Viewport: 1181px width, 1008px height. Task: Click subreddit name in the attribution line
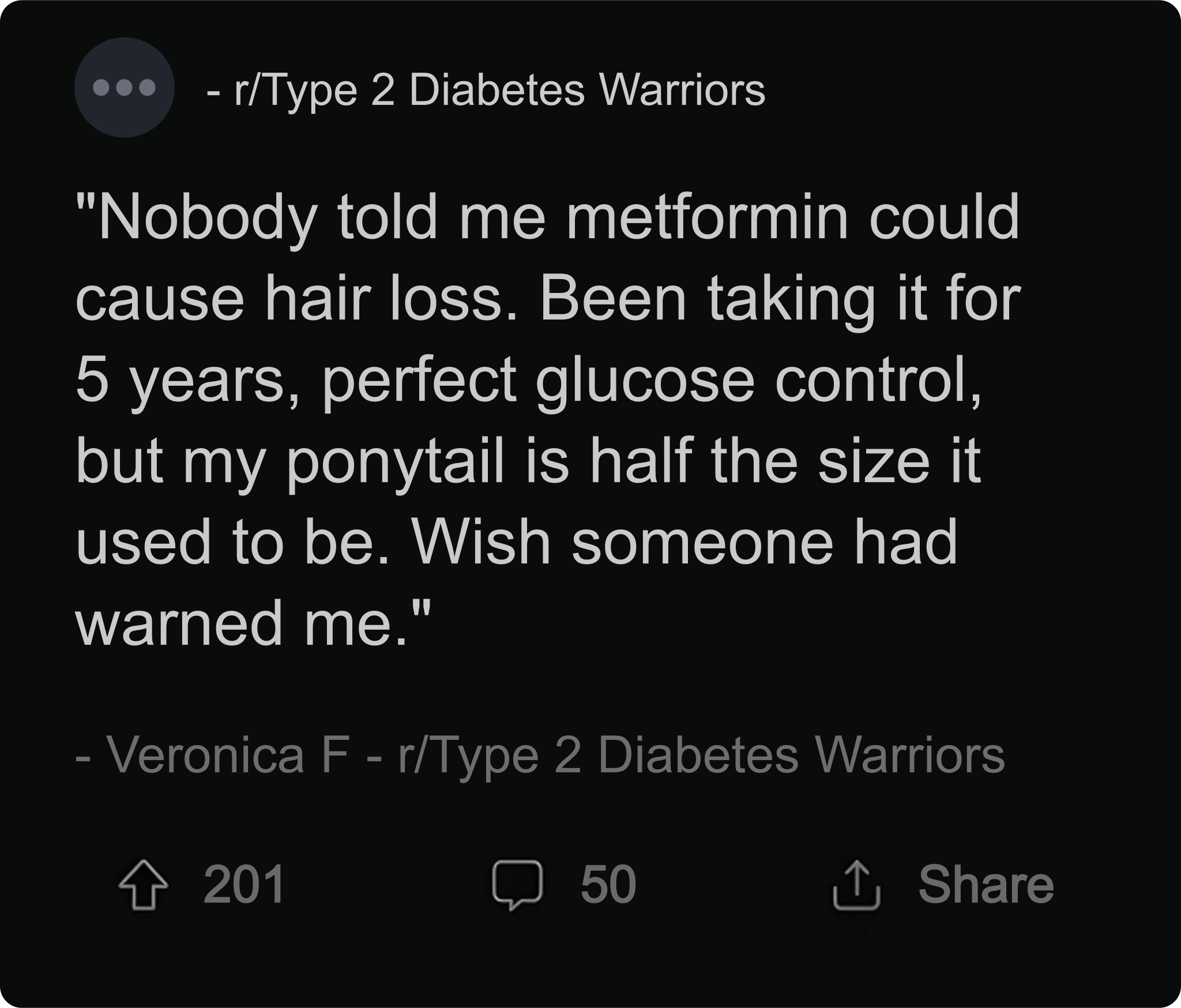click(x=701, y=755)
